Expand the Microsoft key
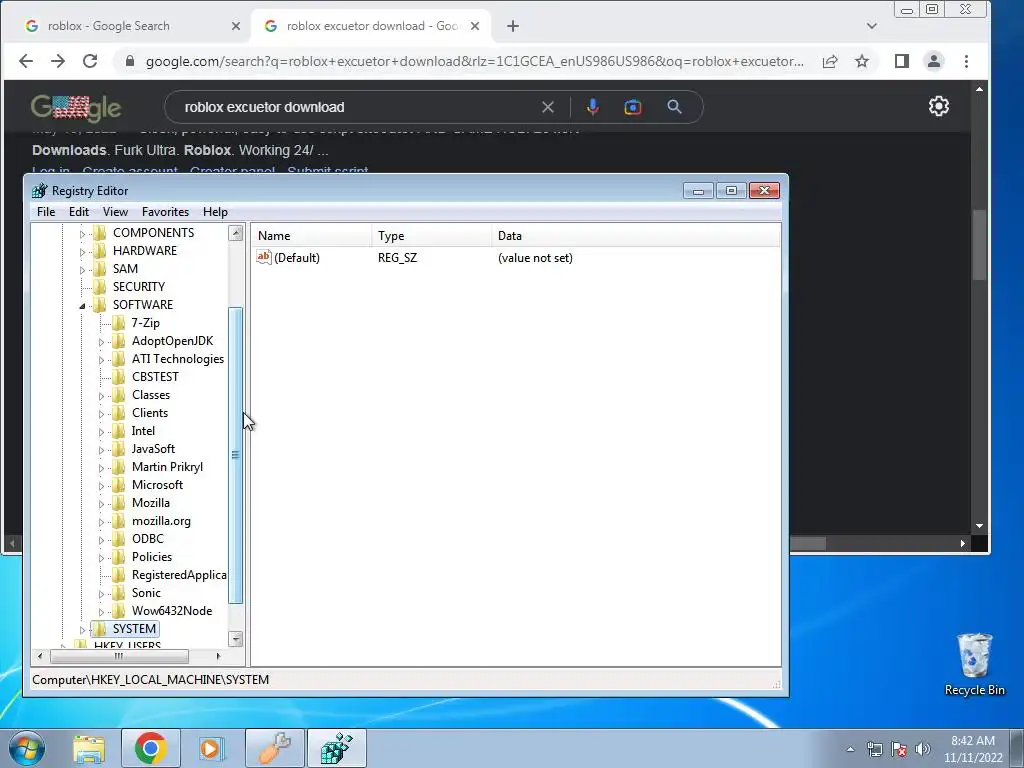1024x768 pixels. 101,486
